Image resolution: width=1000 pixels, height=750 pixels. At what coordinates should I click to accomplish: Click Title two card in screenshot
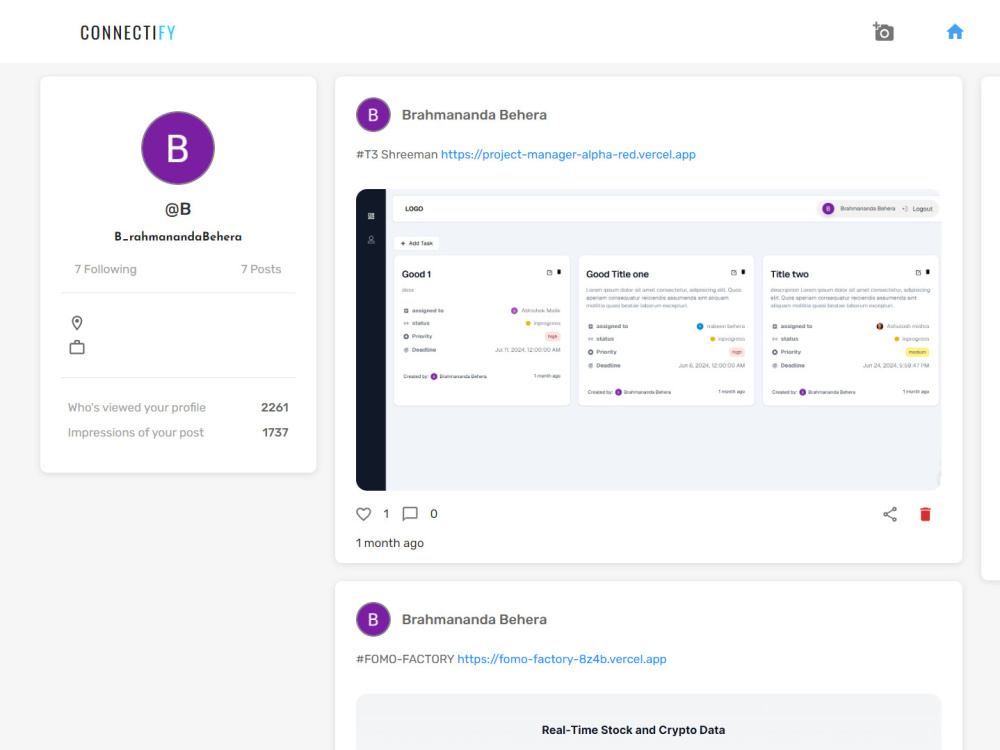coord(850,330)
